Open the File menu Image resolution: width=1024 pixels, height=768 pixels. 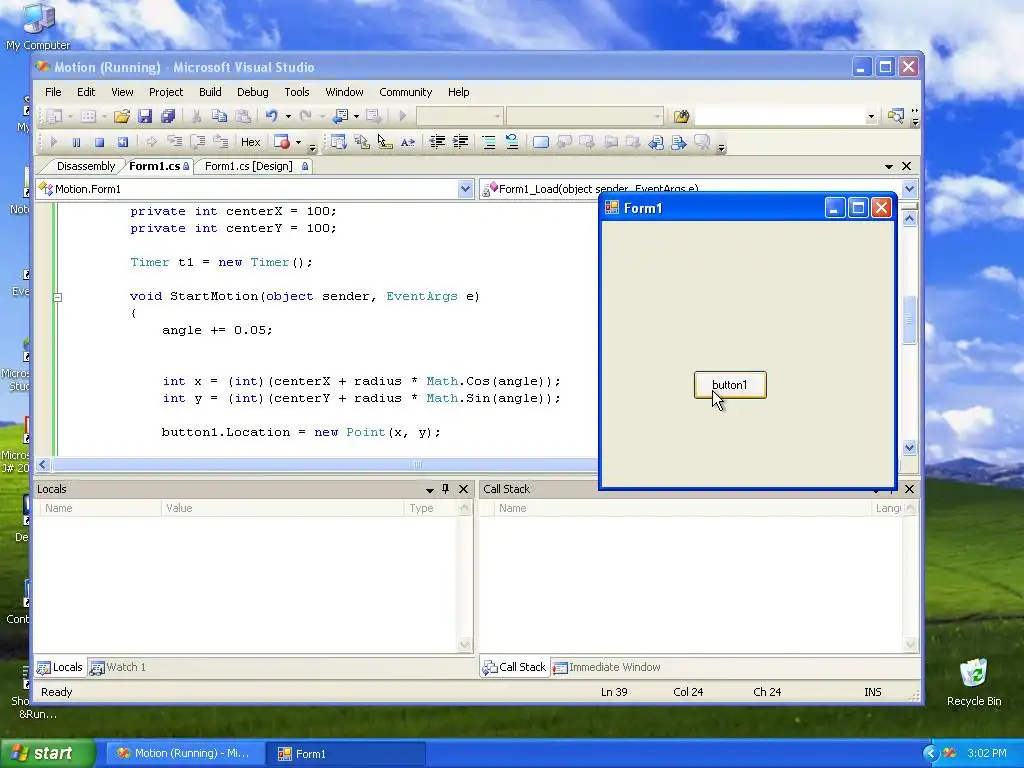tap(53, 92)
